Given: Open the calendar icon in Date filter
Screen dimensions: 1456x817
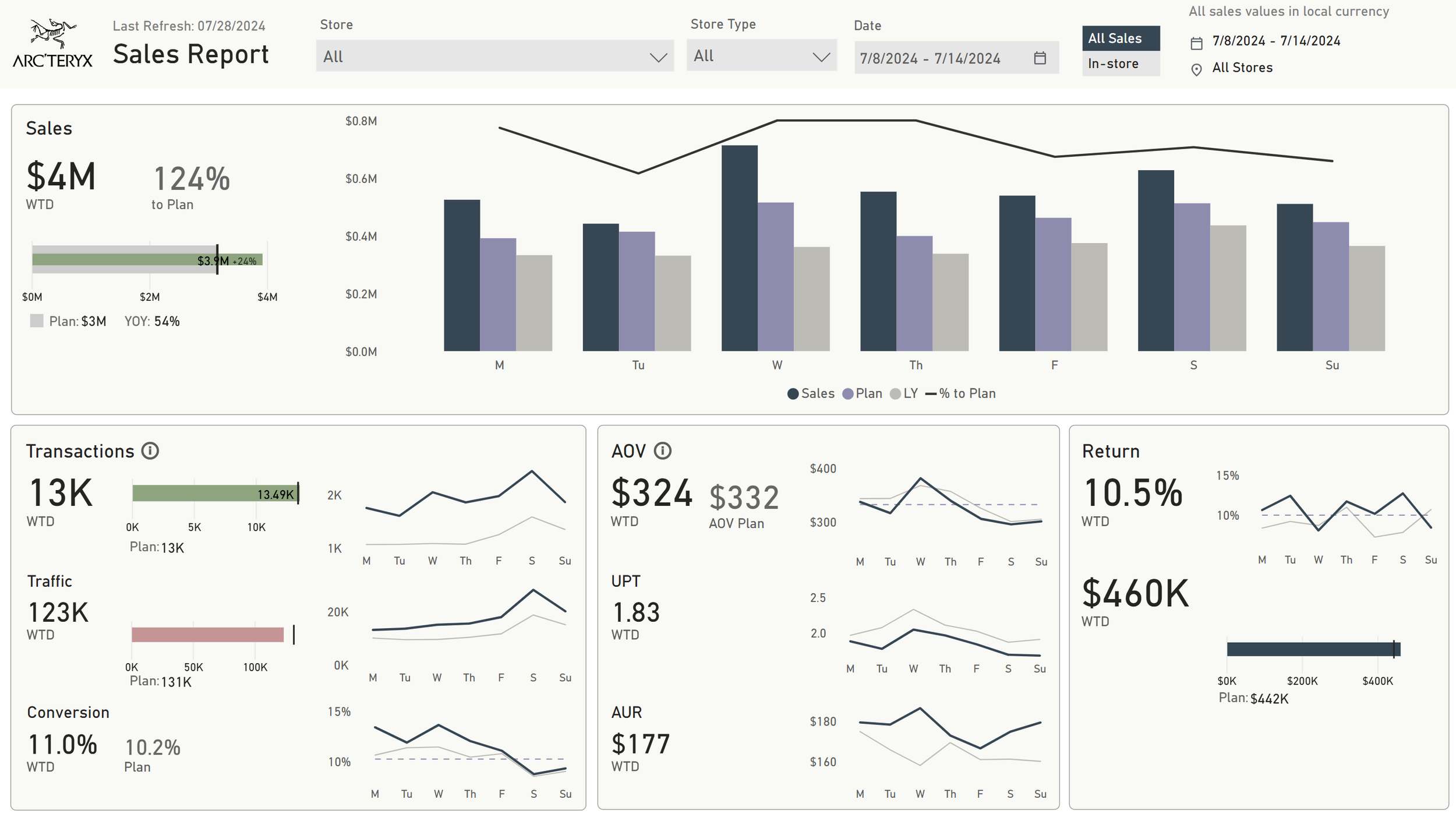Looking at the screenshot, I should point(1040,58).
